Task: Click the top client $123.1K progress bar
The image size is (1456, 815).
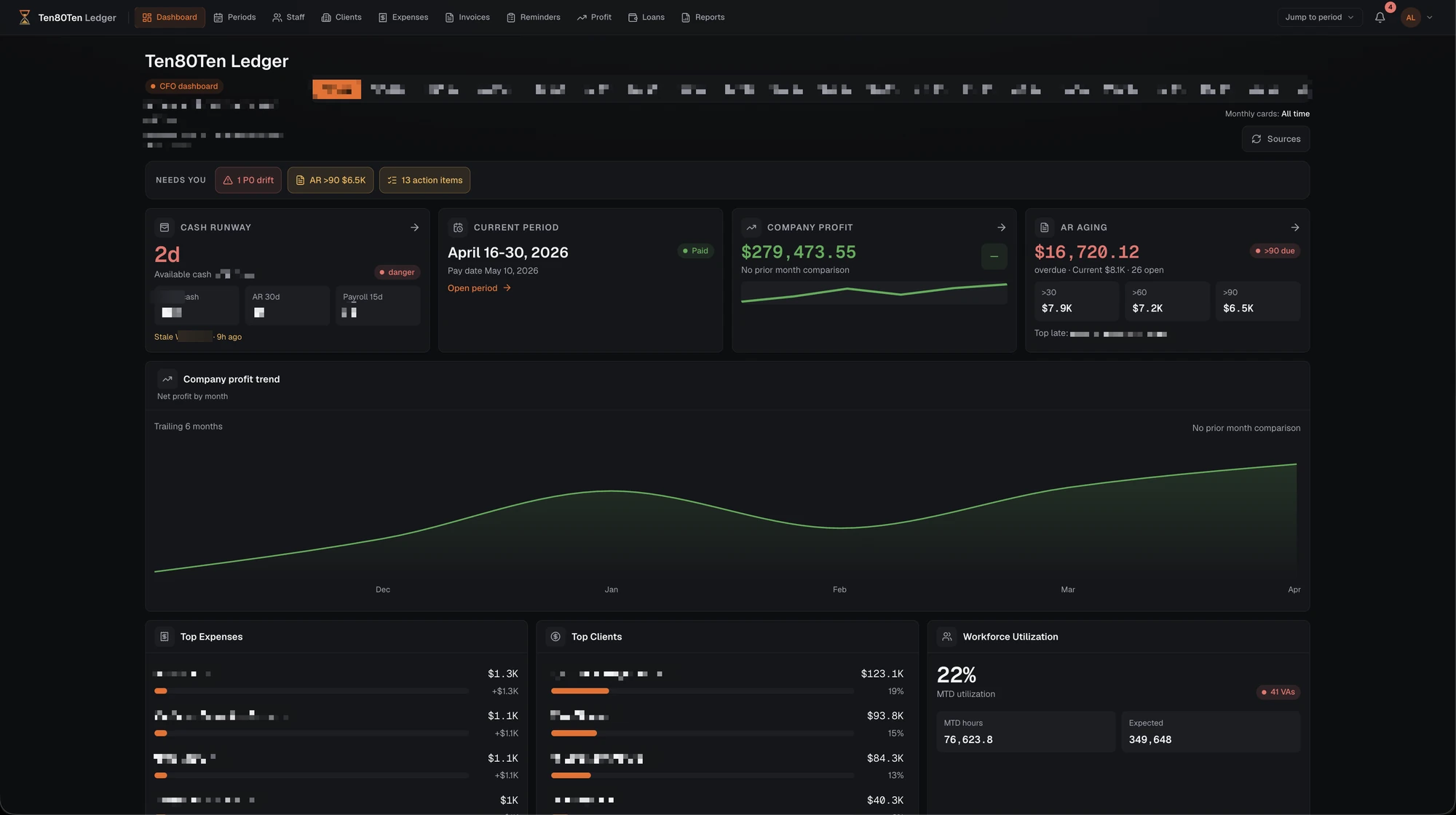Action: click(703, 691)
